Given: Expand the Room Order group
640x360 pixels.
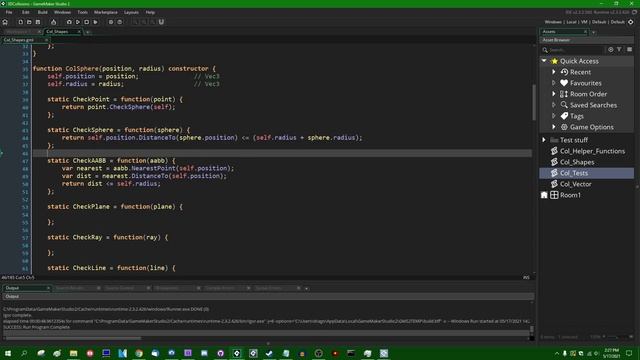Looking at the screenshot, I should coord(554,94).
